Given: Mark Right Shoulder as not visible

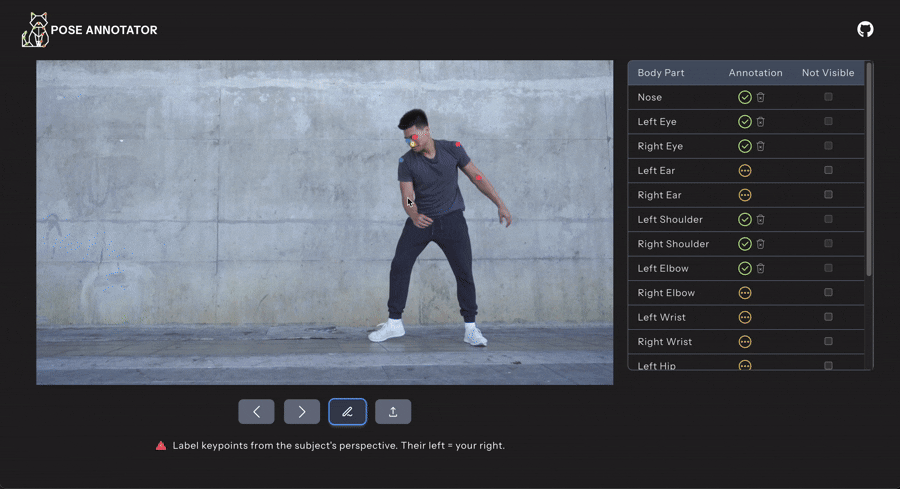Looking at the screenshot, I should (x=828, y=243).
